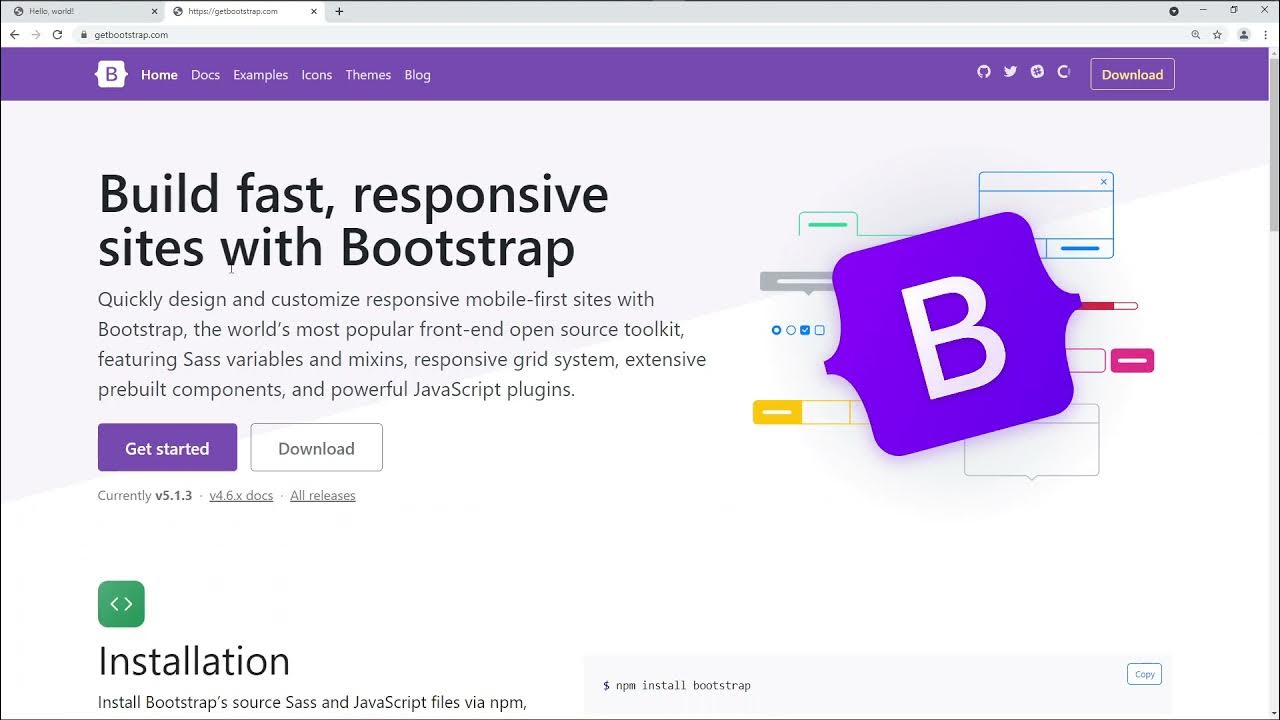Screen dimensions: 1280x720
Task: Open the Open Collective icon link
Action: click(x=1064, y=72)
